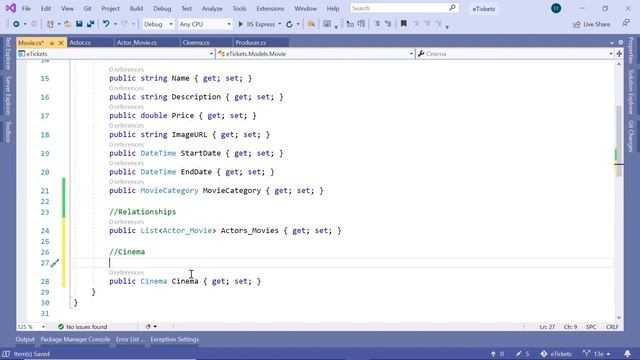Open the Solution Explorer side panel
Screen dimensions: 640x360
click(631, 92)
